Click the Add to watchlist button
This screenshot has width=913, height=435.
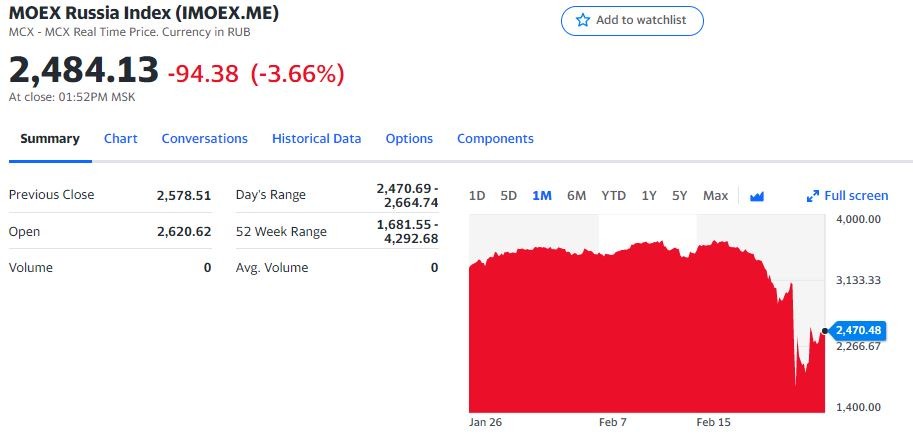point(632,20)
